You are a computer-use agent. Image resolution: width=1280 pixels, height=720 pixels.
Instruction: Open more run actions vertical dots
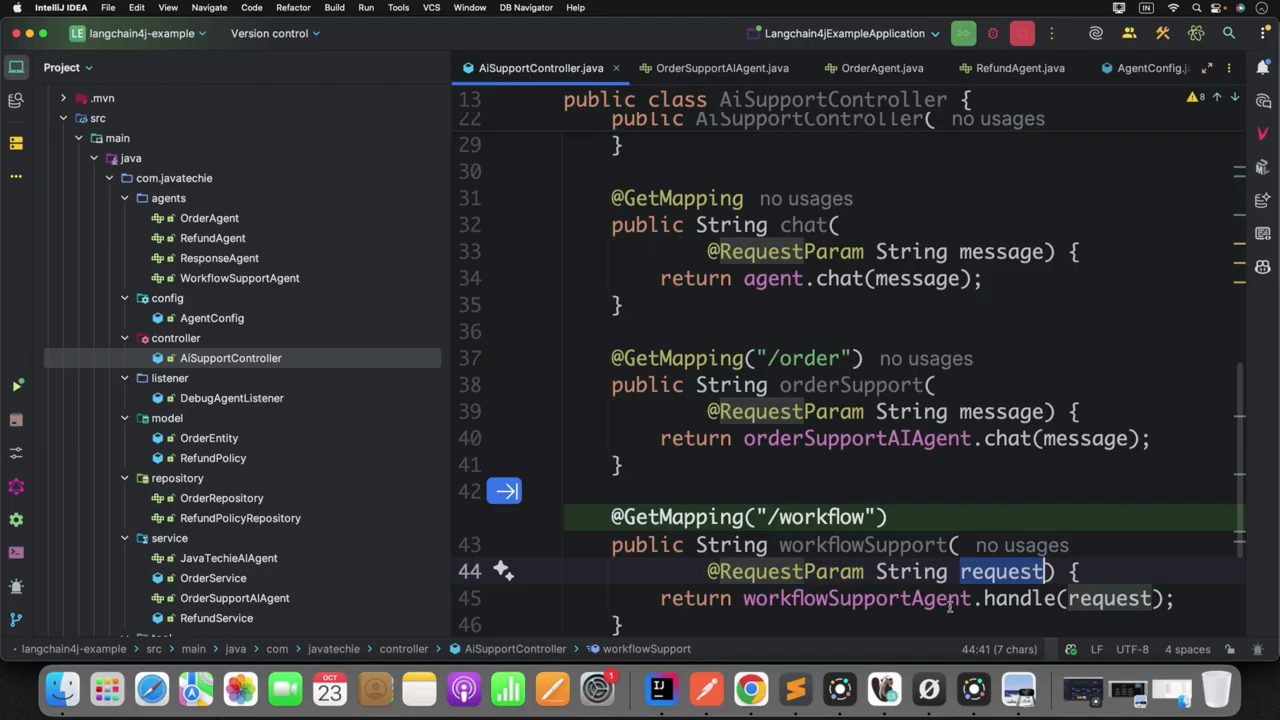point(1051,33)
